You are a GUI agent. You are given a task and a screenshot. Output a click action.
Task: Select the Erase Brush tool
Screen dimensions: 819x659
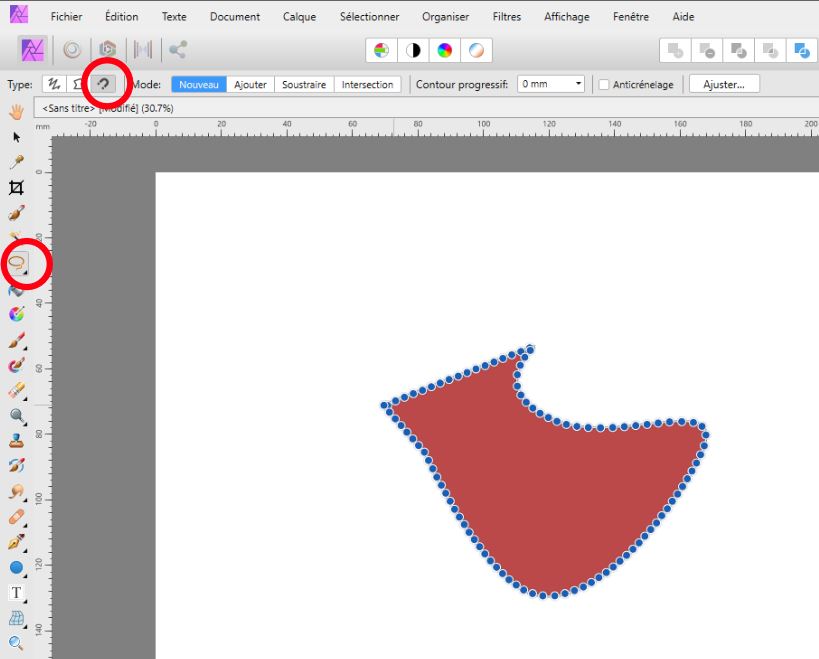point(17,391)
